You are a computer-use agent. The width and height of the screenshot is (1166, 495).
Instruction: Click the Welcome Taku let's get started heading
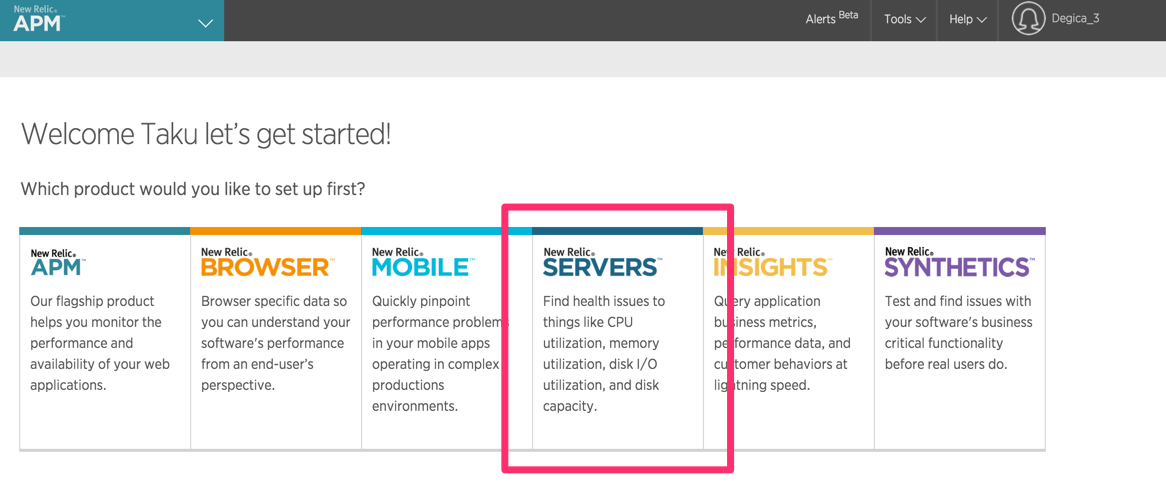206,136
